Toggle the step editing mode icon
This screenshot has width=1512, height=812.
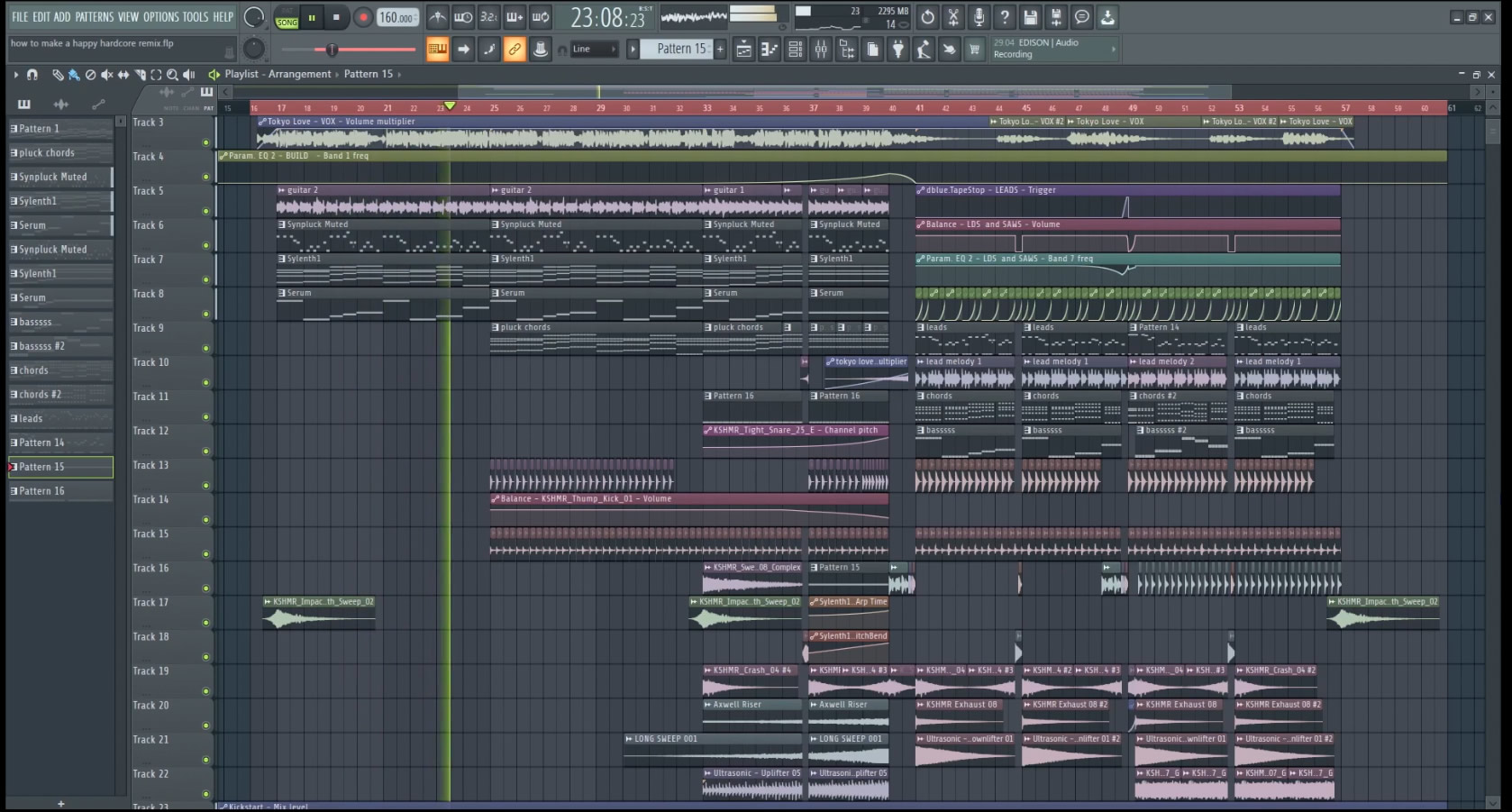coord(489,50)
